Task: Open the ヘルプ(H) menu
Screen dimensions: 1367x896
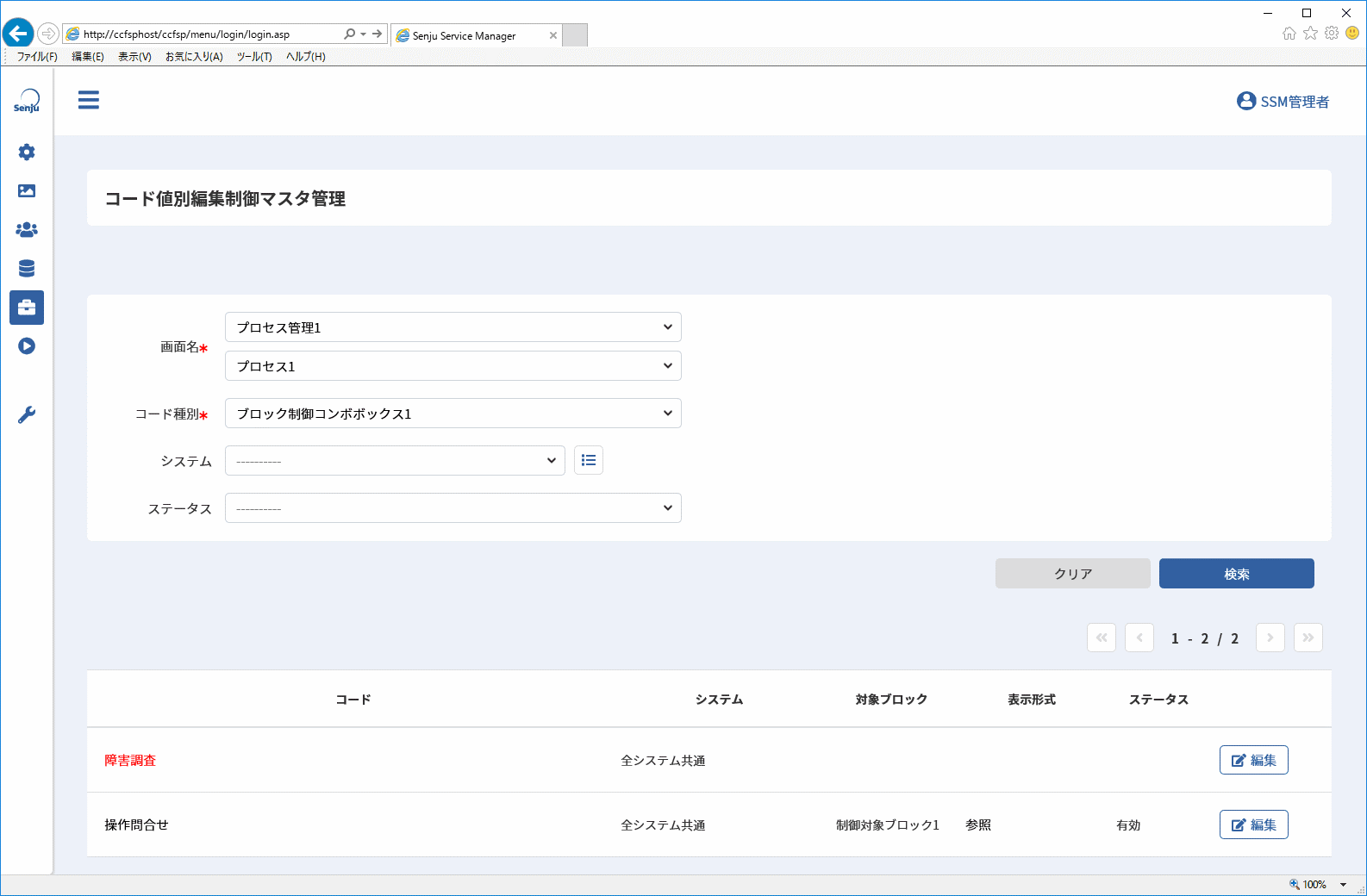Action: (306, 57)
